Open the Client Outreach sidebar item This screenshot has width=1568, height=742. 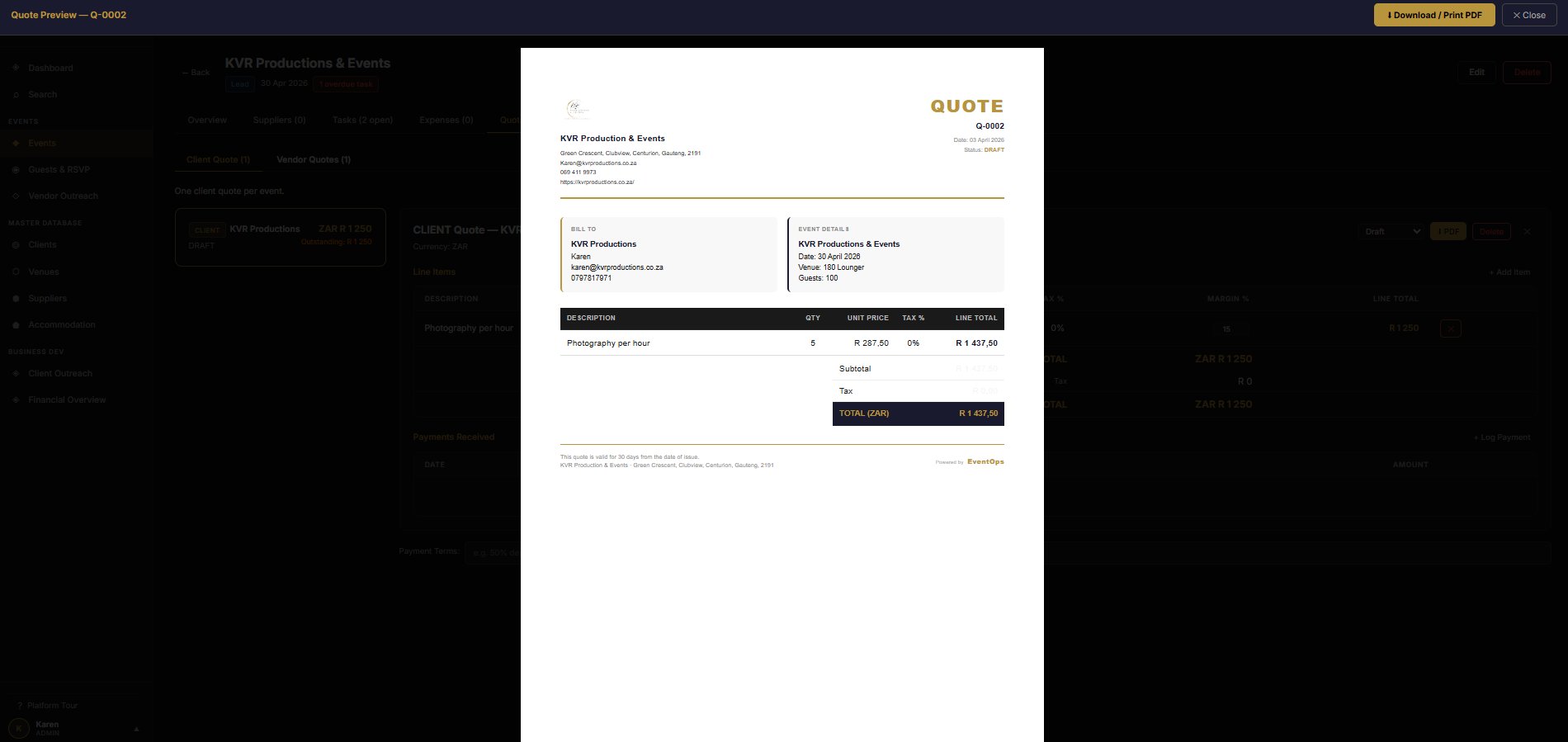[x=60, y=374]
